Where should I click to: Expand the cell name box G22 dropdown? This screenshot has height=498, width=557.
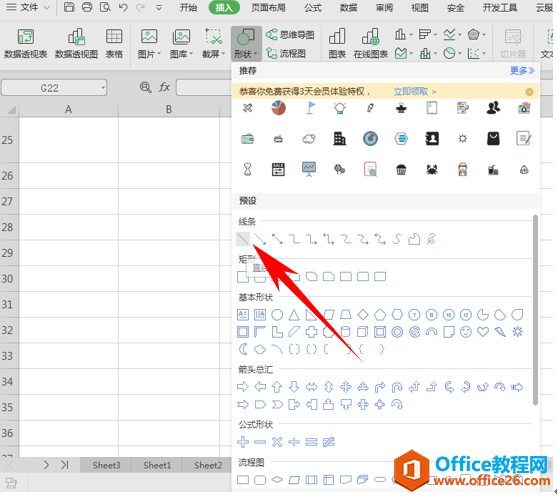103,88
